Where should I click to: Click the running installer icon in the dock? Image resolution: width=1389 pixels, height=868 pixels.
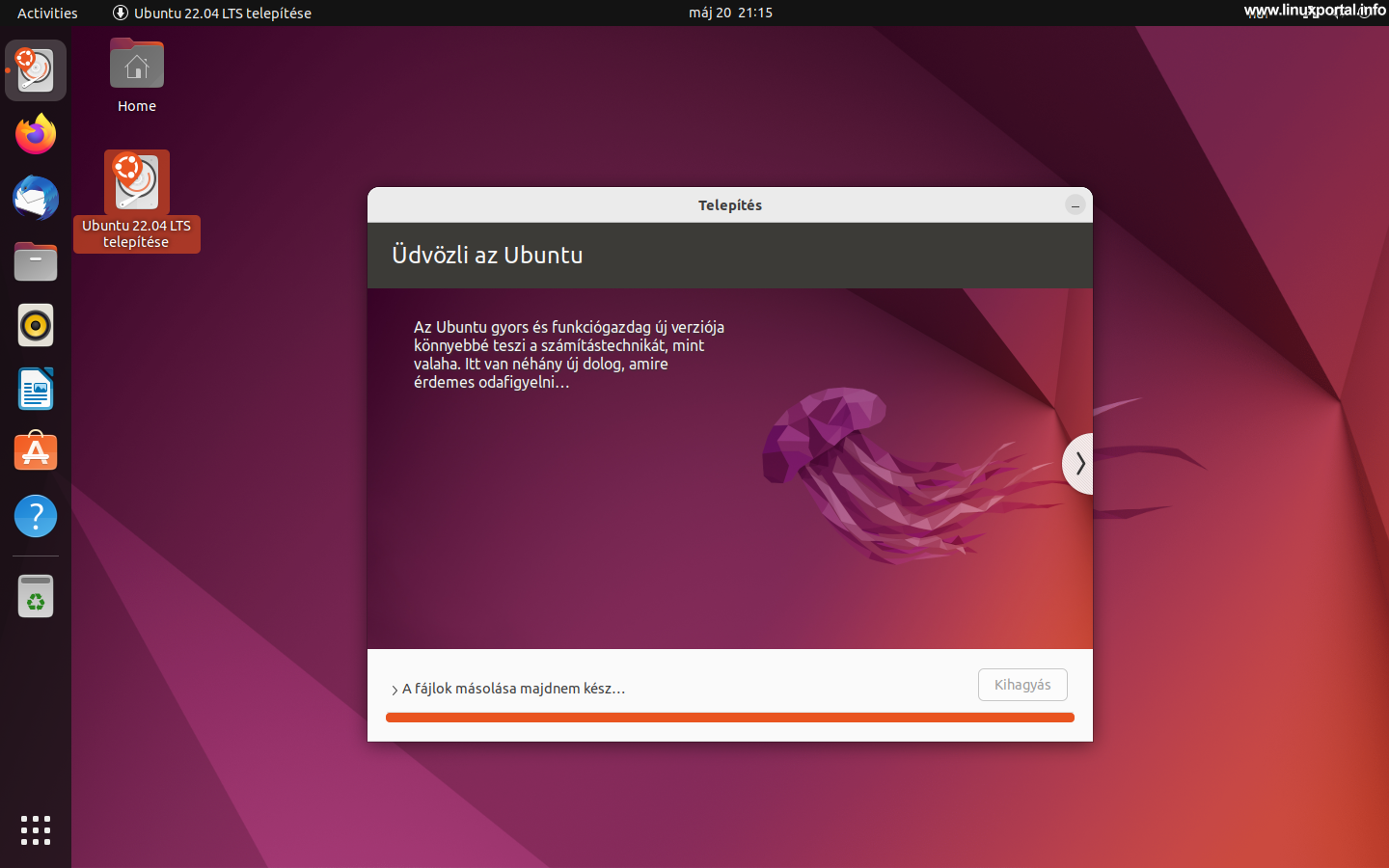click(x=35, y=69)
